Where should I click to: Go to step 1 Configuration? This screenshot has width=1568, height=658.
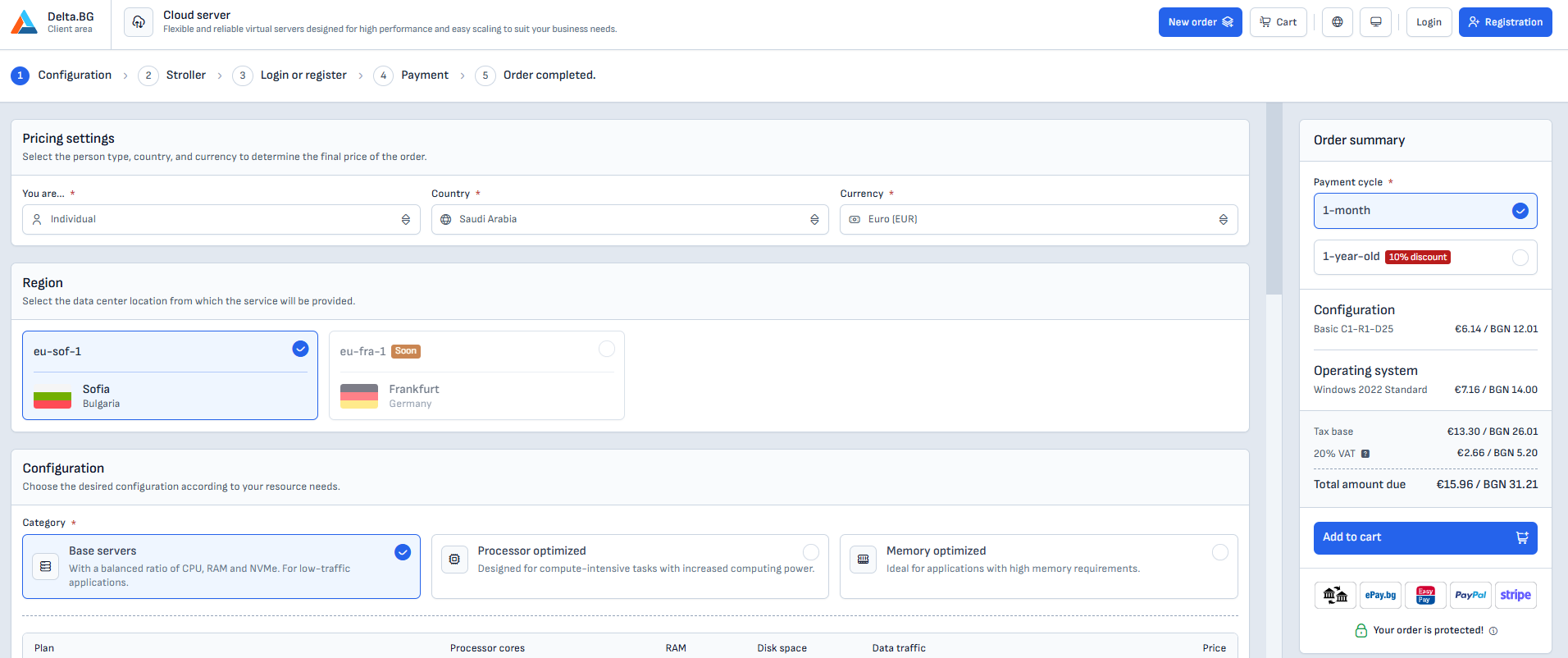coord(62,75)
